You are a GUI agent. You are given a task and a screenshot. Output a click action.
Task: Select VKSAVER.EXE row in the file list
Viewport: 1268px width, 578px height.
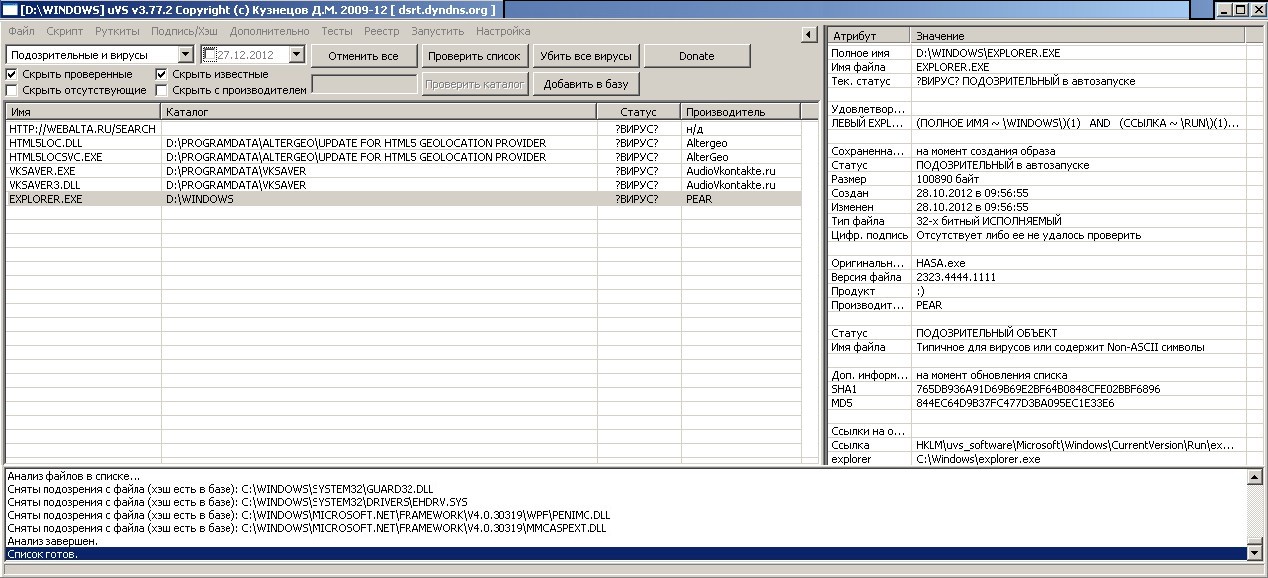click(42, 171)
